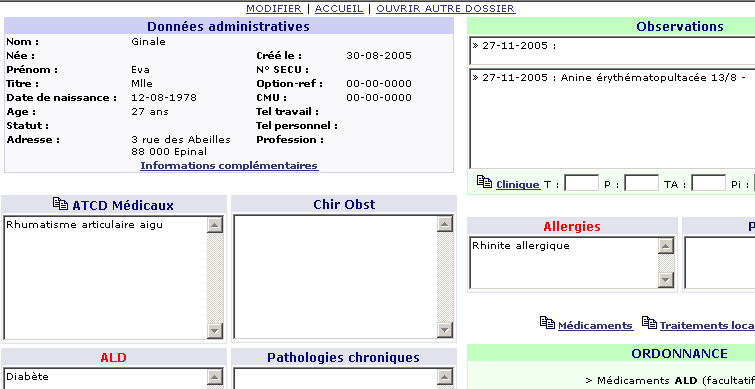This screenshot has width=755, height=389.
Task: Click the first name Eva
Action: (140, 70)
